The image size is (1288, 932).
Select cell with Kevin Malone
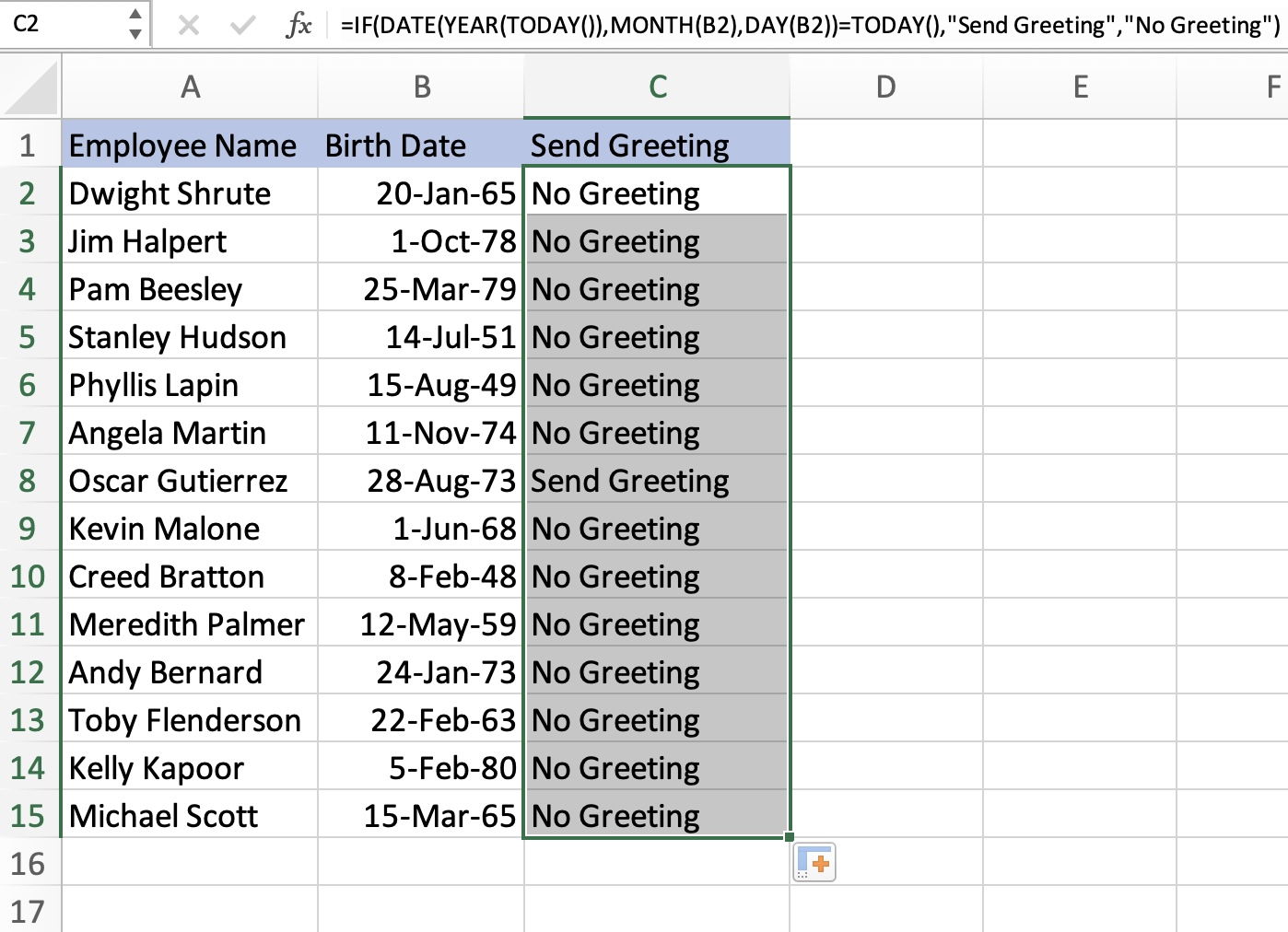(190, 528)
